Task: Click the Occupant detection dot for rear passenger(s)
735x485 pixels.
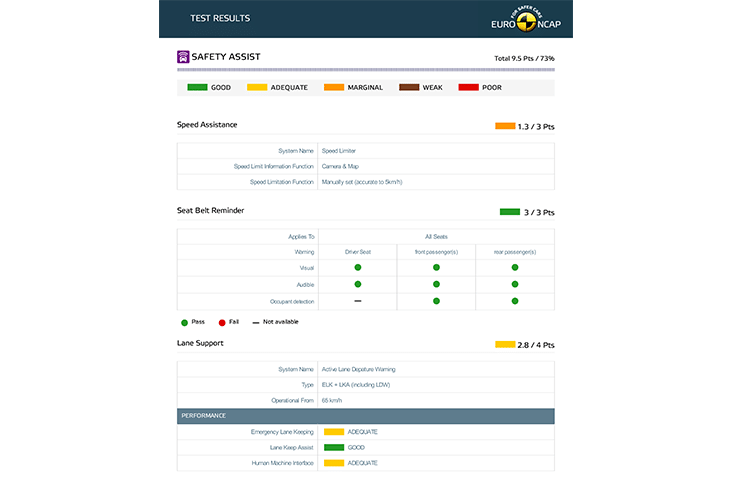Action: point(515,300)
